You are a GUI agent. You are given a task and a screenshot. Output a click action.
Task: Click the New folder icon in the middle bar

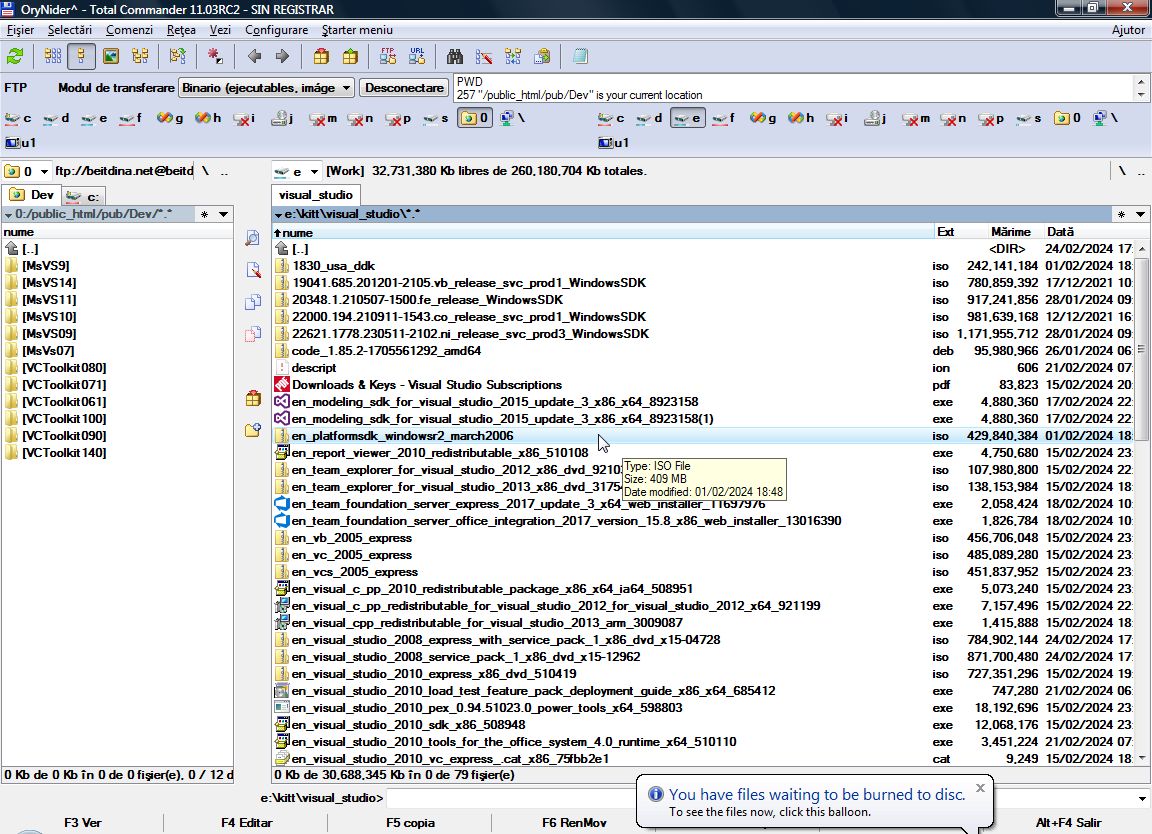(253, 430)
